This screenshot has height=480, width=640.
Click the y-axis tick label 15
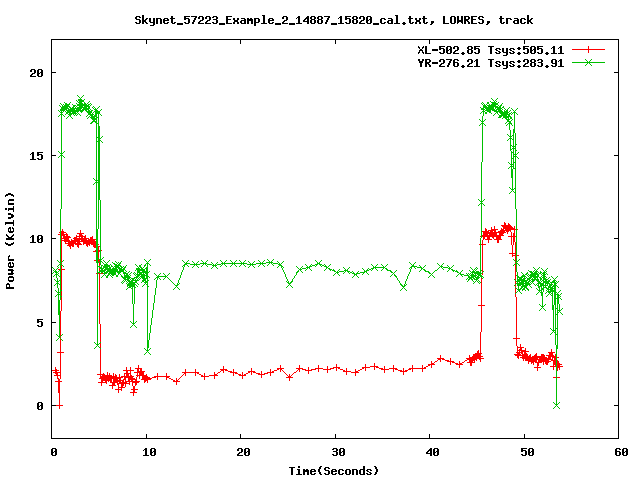tap(36, 156)
